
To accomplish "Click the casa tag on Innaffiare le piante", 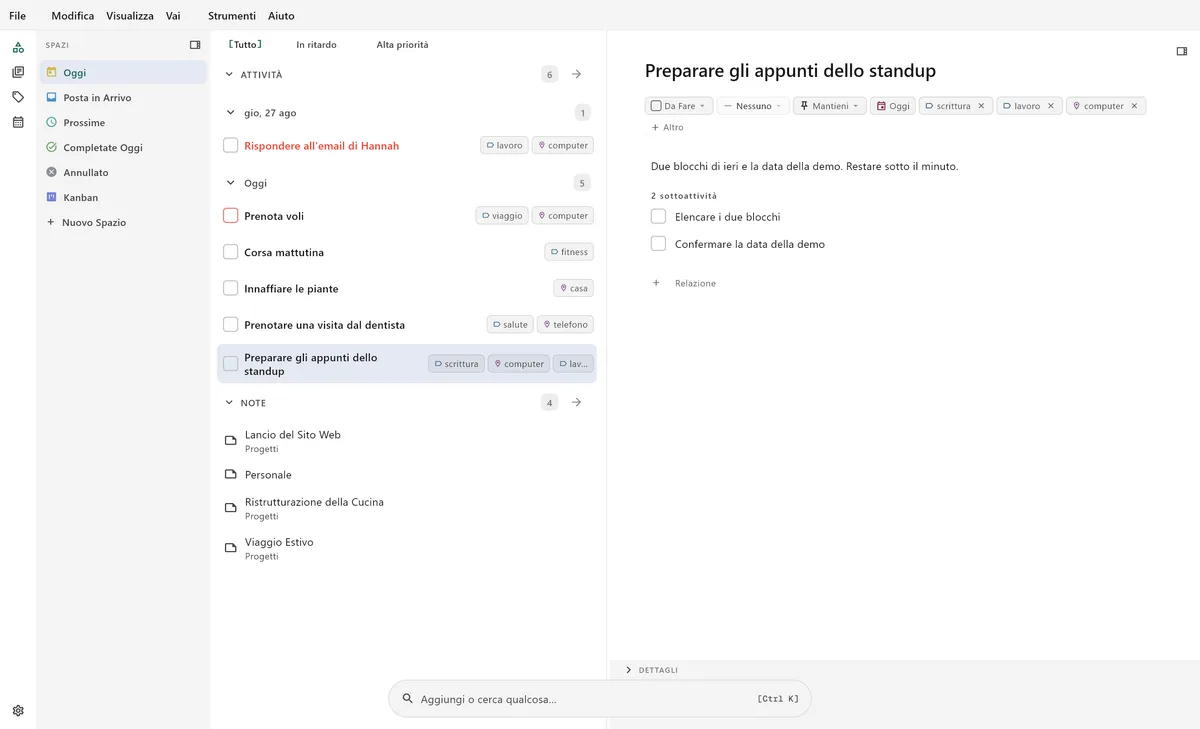I will click(x=574, y=288).
